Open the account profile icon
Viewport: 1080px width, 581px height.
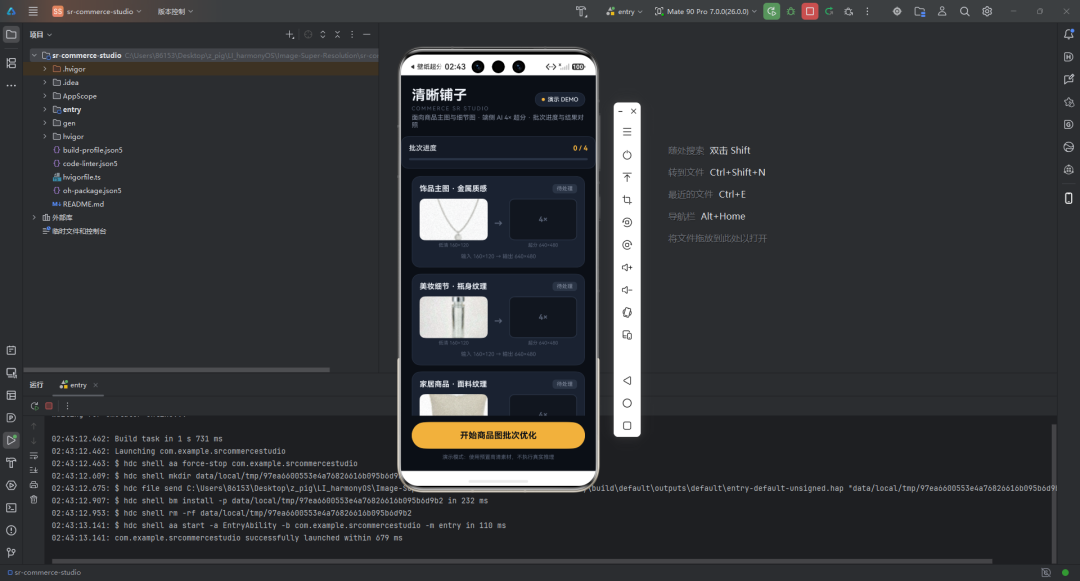(x=942, y=11)
